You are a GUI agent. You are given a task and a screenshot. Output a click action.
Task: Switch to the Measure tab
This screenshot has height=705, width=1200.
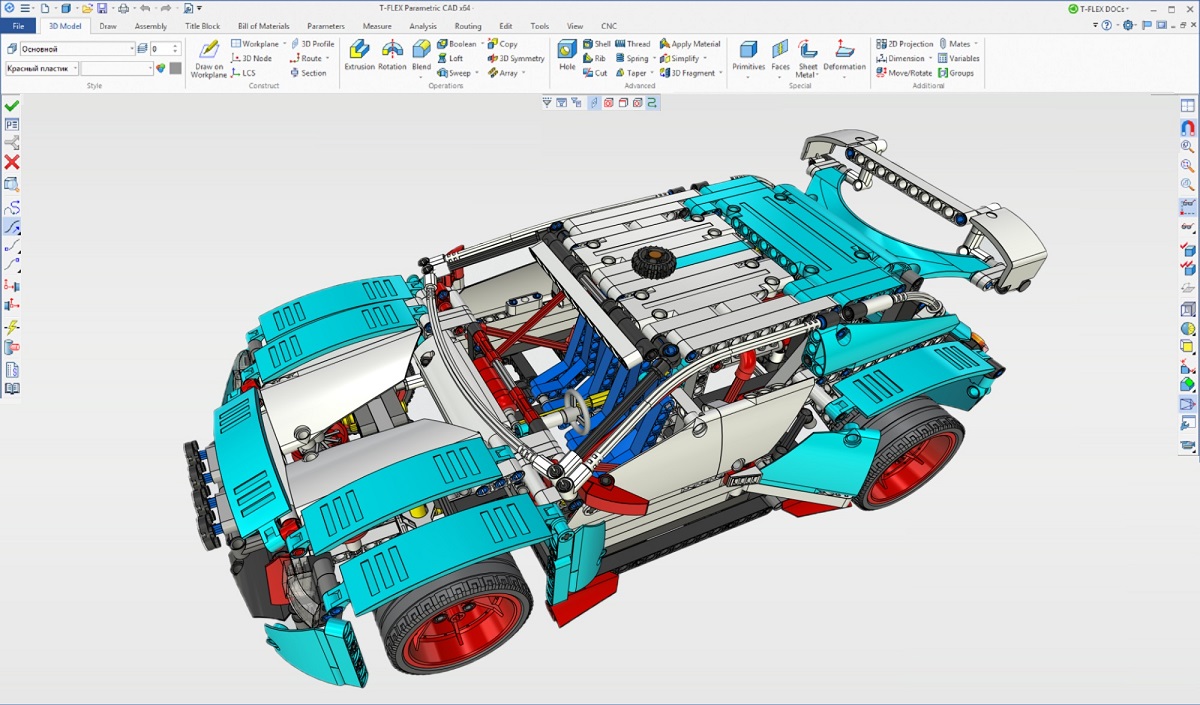[x=377, y=26]
